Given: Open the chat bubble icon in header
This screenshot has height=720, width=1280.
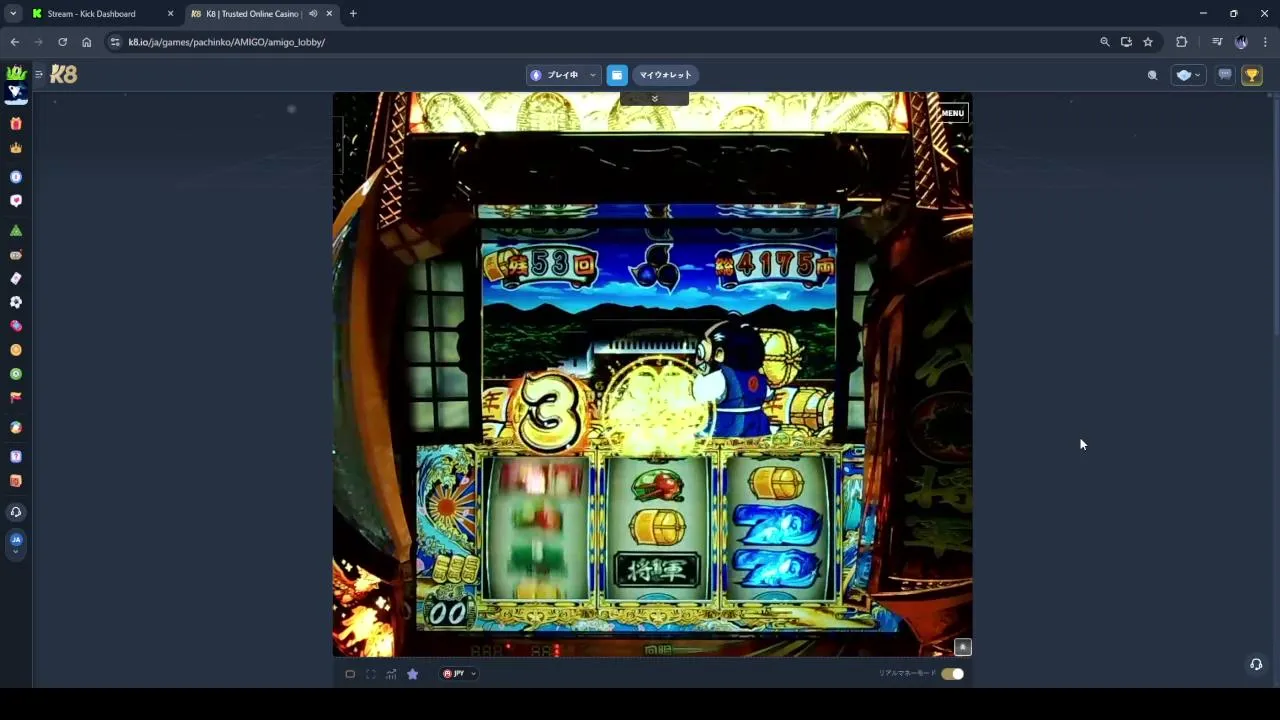Looking at the screenshot, I should pyautogui.click(x=1225, y=75).
